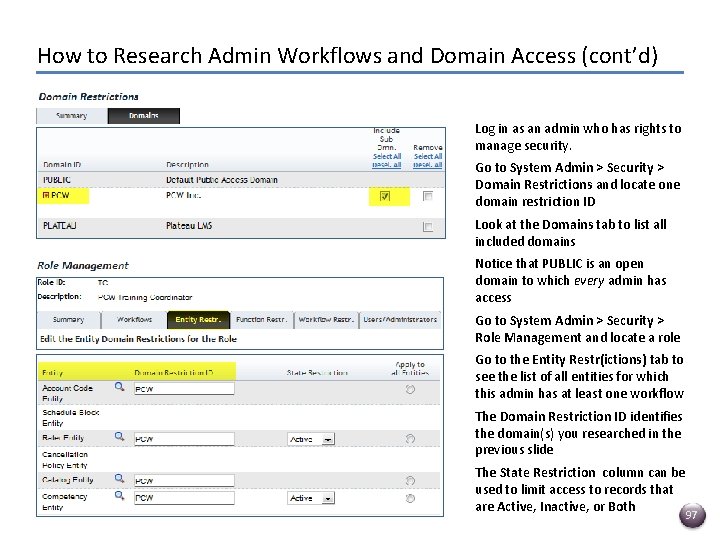Open the Workflow Restr. tab

(326, 320)
